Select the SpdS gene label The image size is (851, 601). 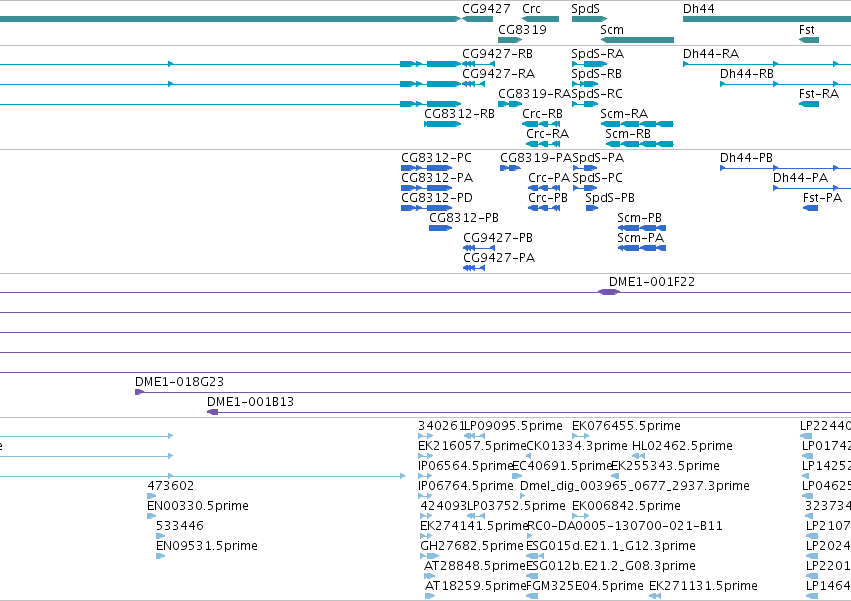click(x=586, y=9)
